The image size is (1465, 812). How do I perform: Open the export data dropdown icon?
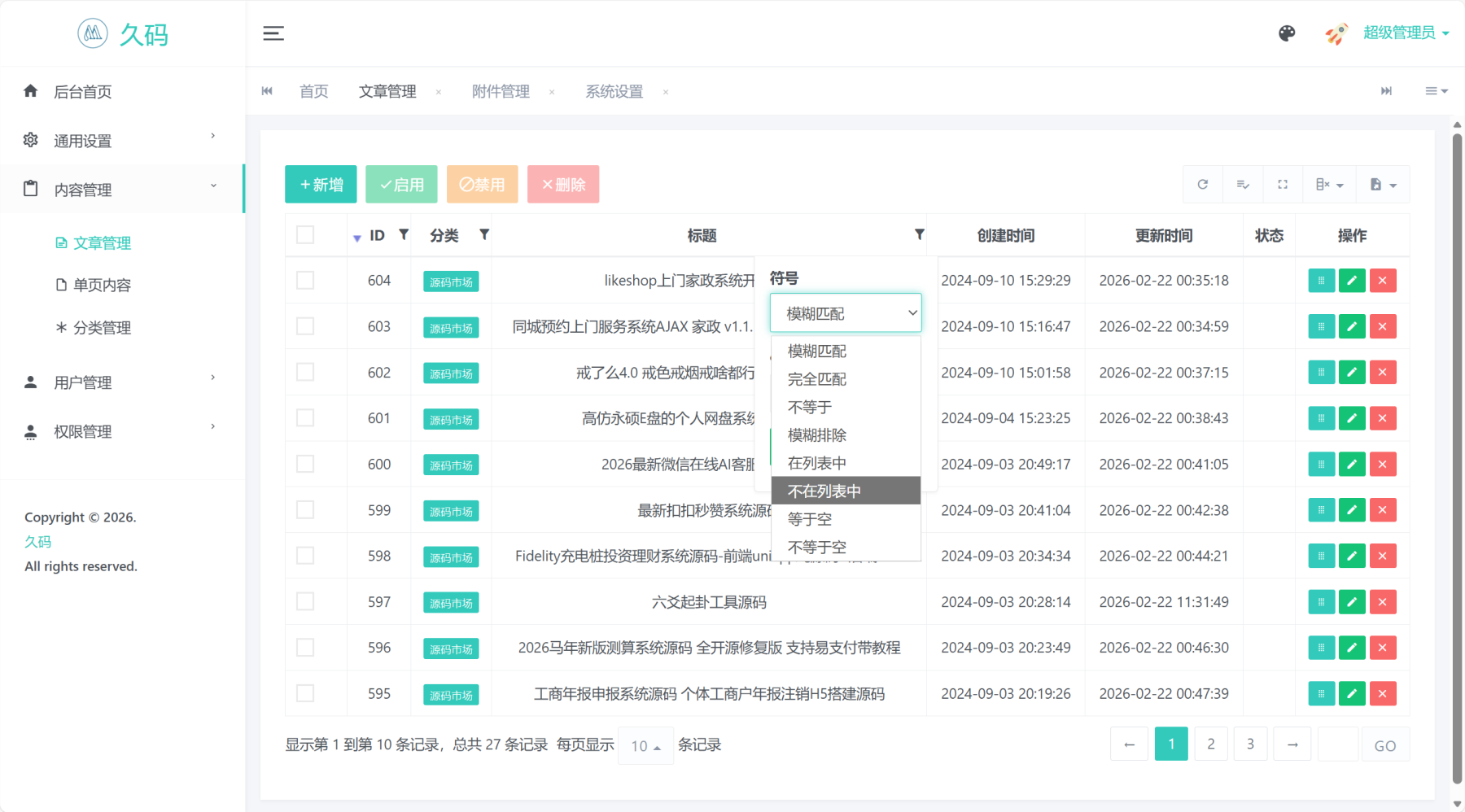pyautogui.click(x=1381, y=184)
